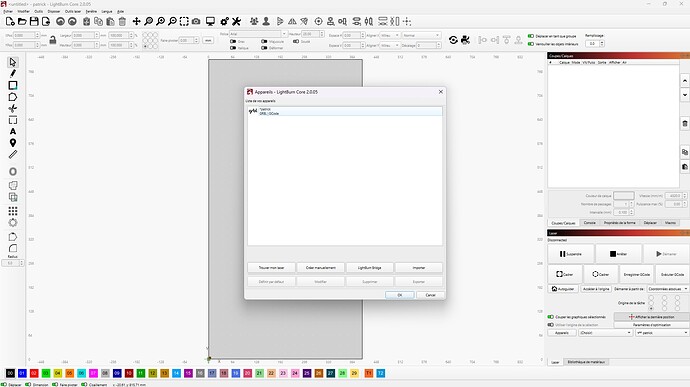Image resolution: width=690 pixels, height=387 pixels.
Task: Toggle the Déformer switch
Action: coord(264,48)
